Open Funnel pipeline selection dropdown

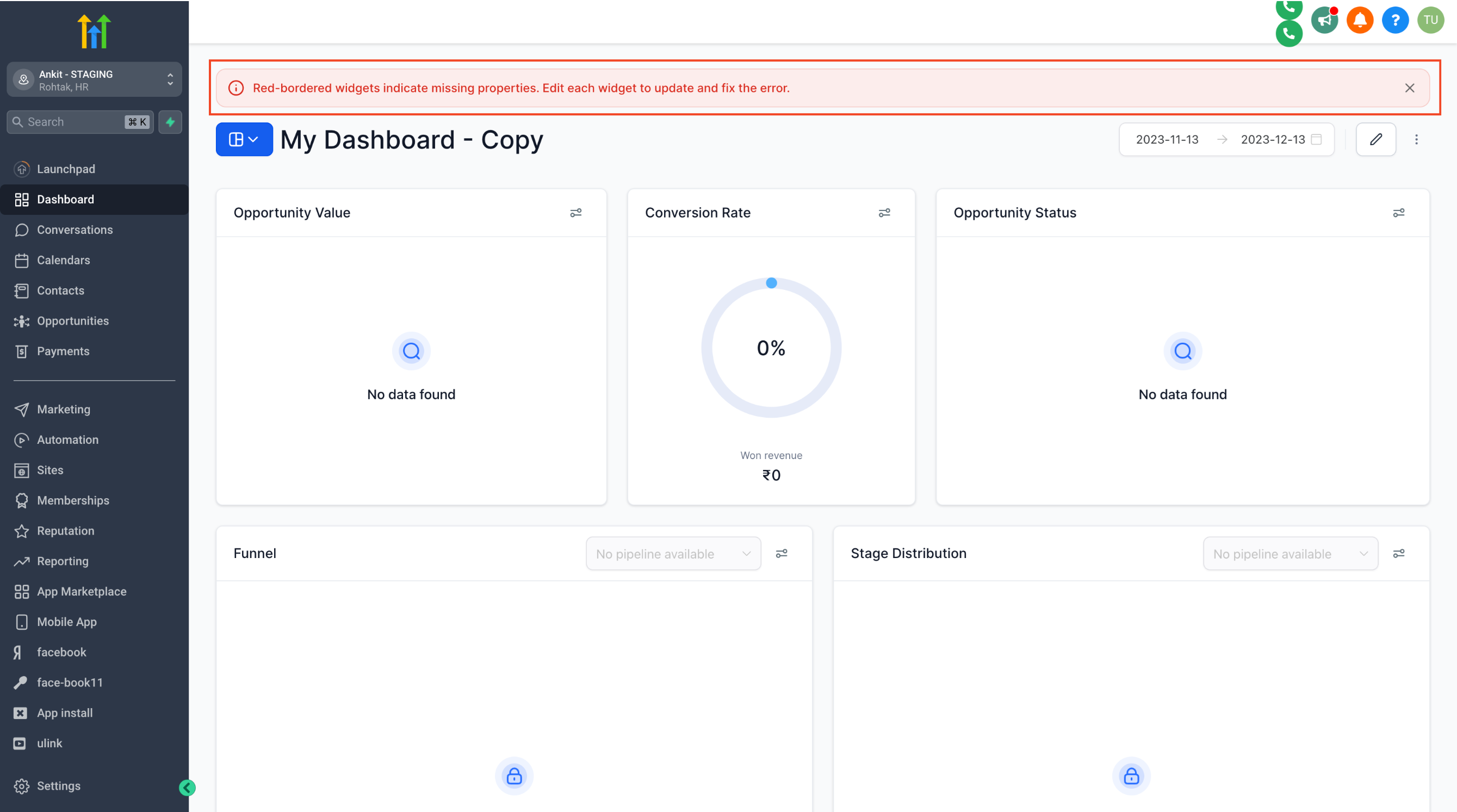(673, 554)
